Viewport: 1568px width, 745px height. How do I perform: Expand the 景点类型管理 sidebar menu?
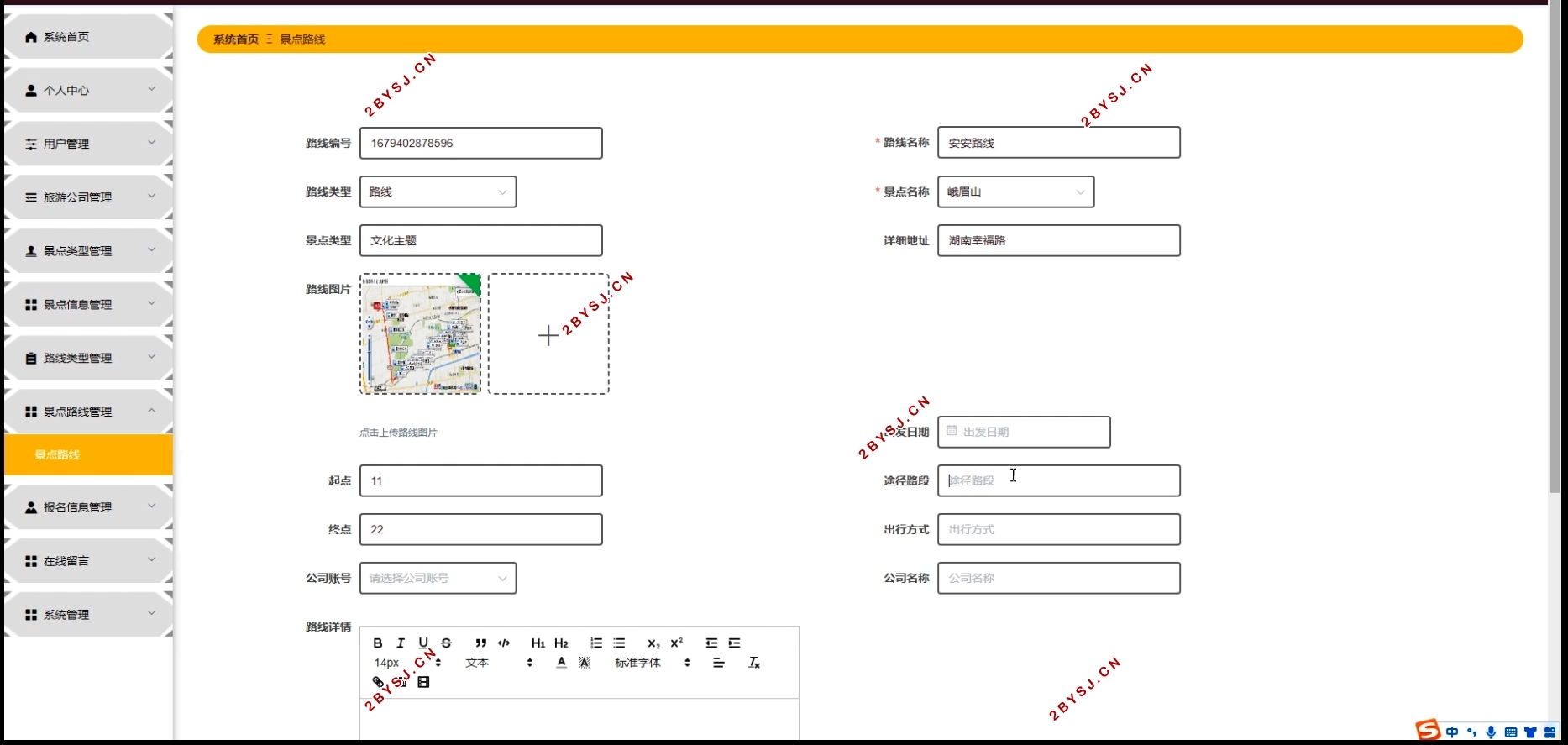click(x=88, y=251)
